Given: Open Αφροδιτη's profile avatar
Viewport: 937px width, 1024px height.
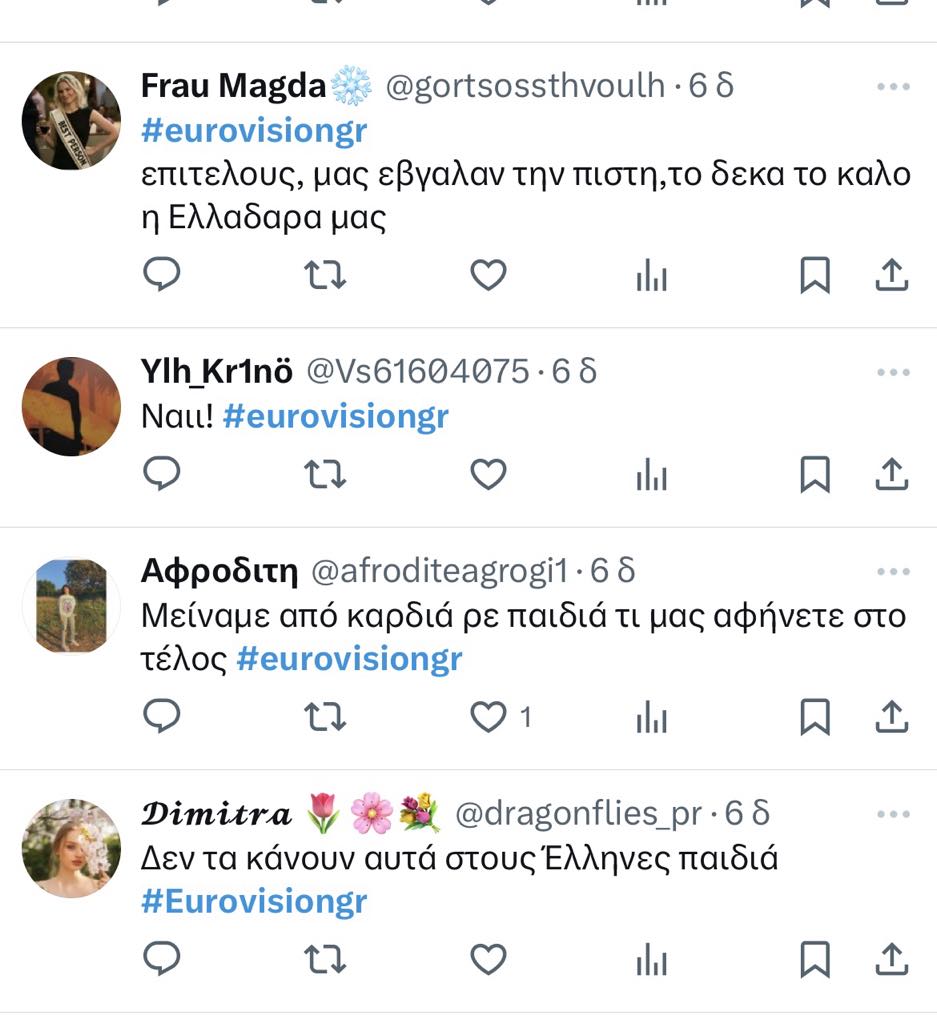Looking at the screenshot, I should (x=71, y=606).
